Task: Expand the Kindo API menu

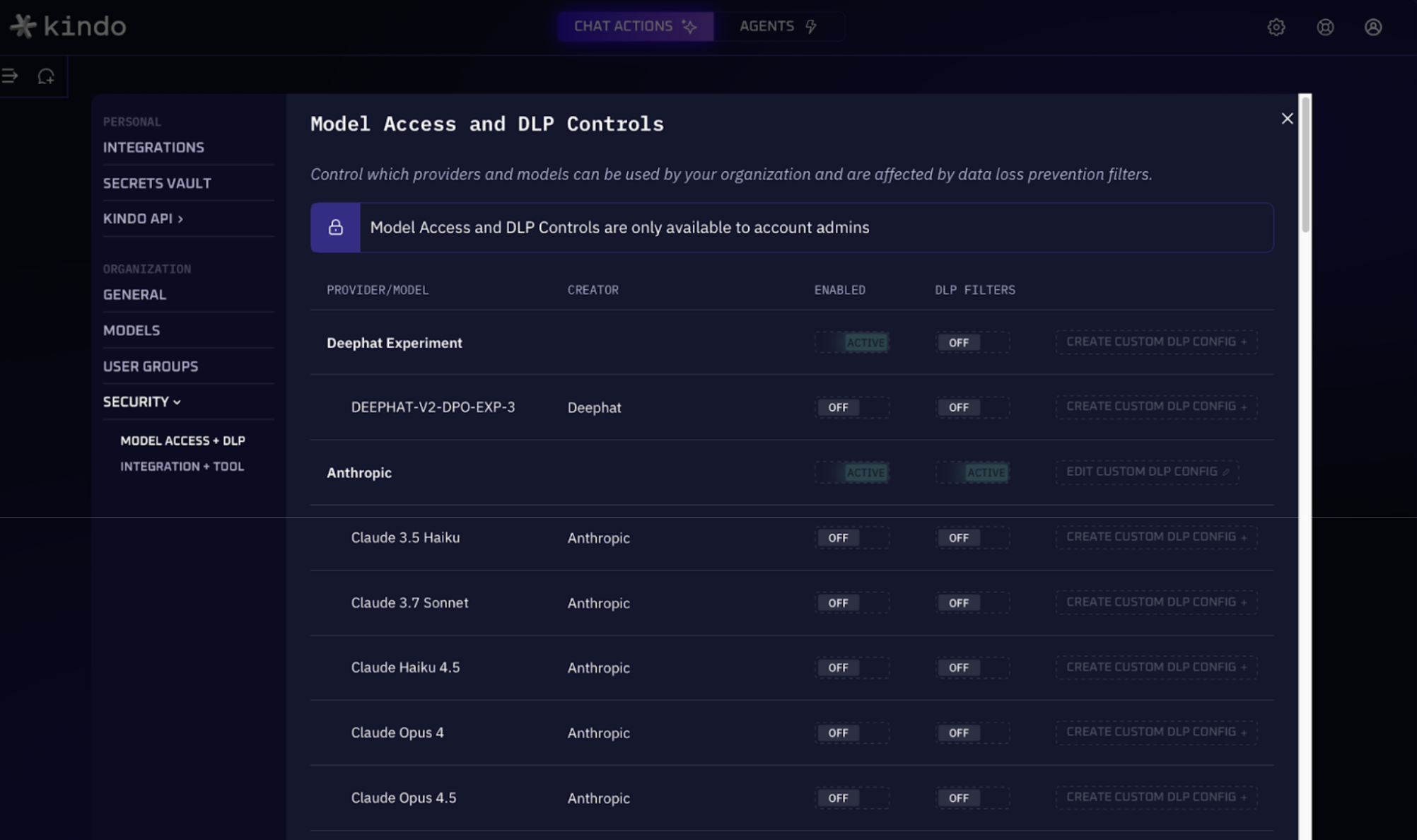Action: click(x=143, y=218)
